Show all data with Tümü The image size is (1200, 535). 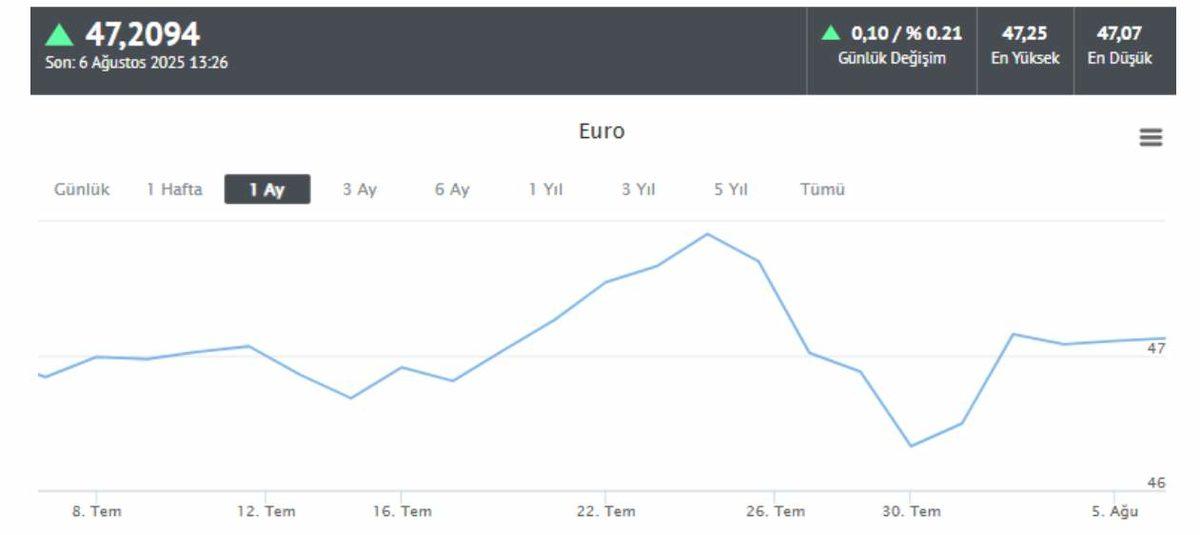pos(823,189)
